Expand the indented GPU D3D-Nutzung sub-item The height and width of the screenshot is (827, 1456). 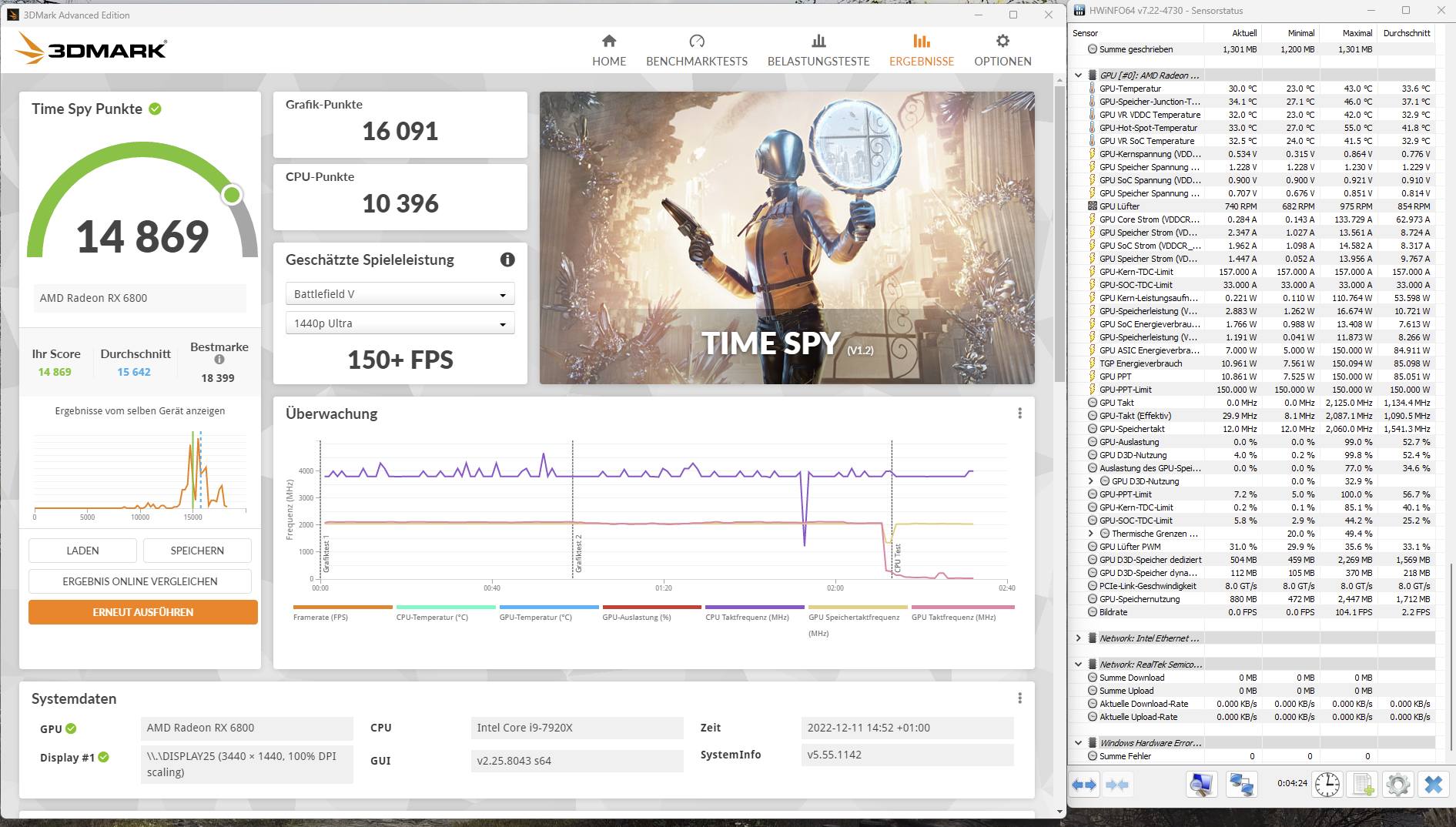coord(1090,481)
